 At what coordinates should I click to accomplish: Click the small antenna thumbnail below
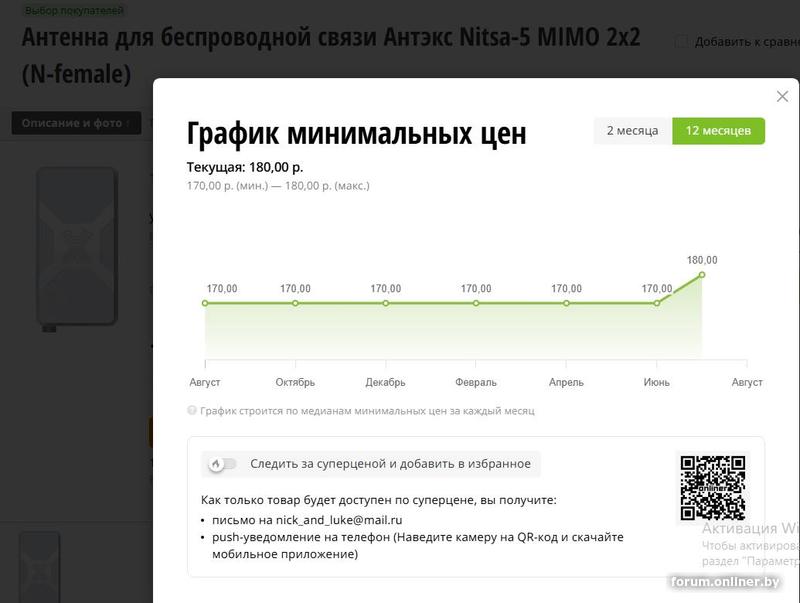coord(40,566)
